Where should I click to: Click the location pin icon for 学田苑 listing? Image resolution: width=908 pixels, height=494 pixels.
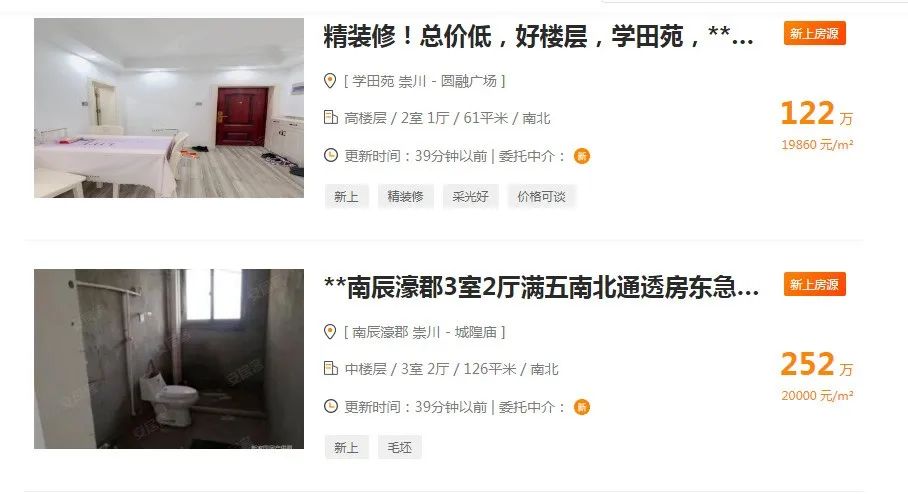click(x=330, y=81)
